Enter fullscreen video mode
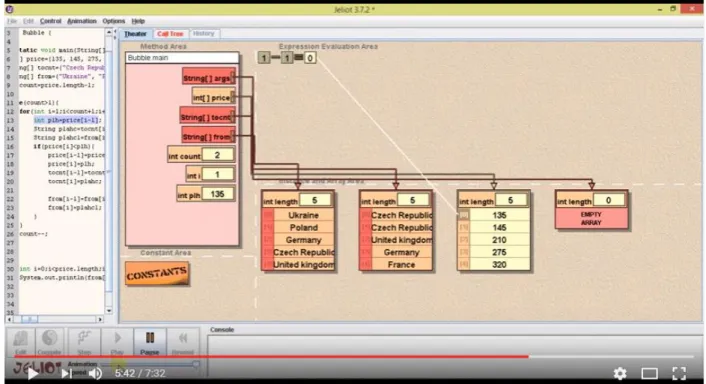 pyautogui.click(x=679, y=373)
